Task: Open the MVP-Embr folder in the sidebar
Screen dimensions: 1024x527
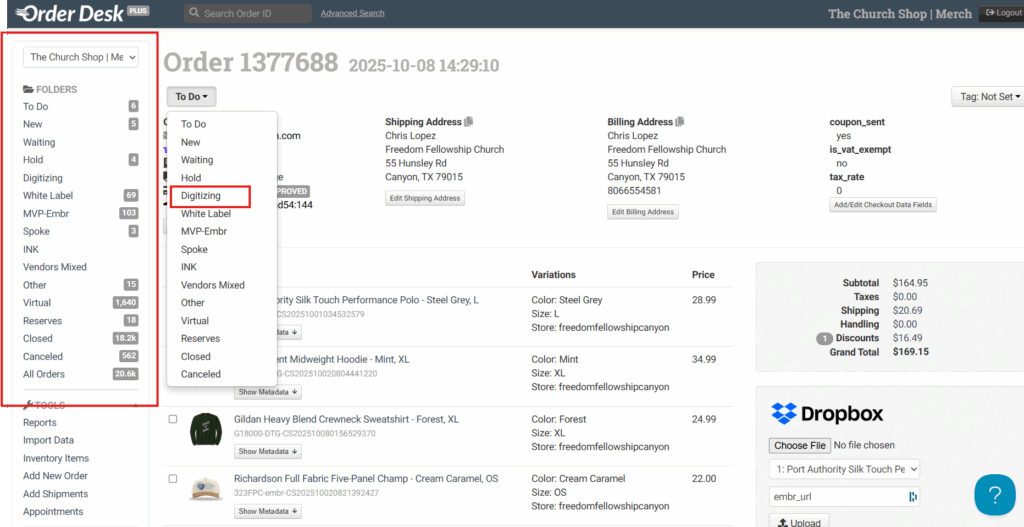Action: [x=46, y=213]
